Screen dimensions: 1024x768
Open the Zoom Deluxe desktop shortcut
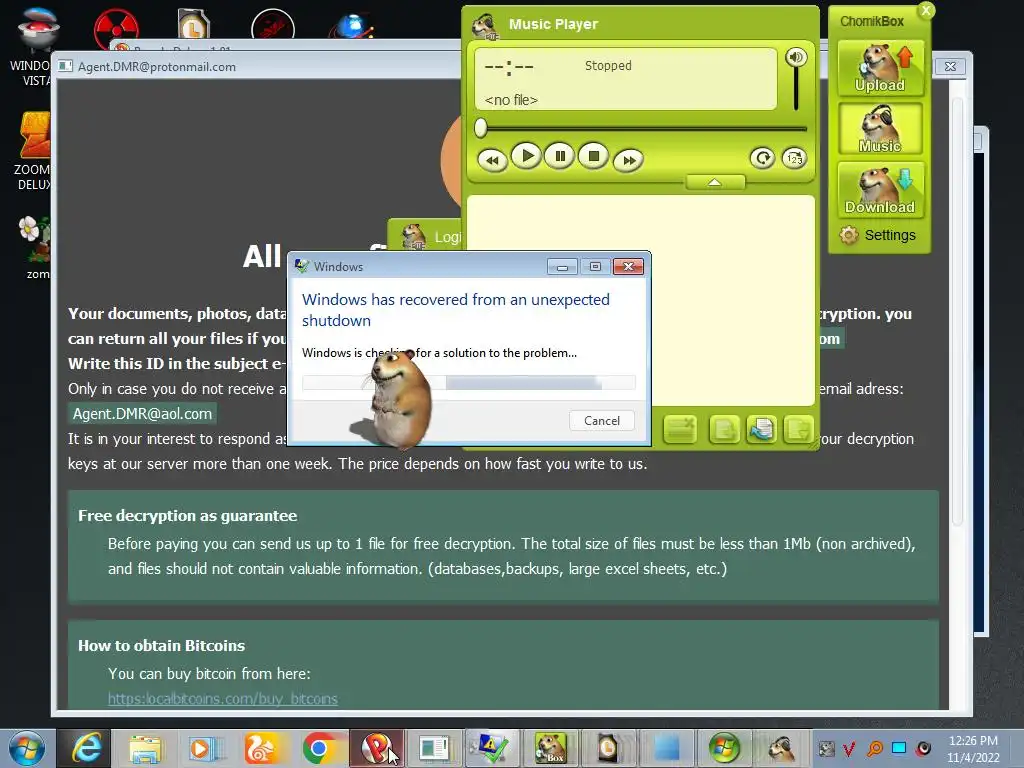click(x=34, y=151)
